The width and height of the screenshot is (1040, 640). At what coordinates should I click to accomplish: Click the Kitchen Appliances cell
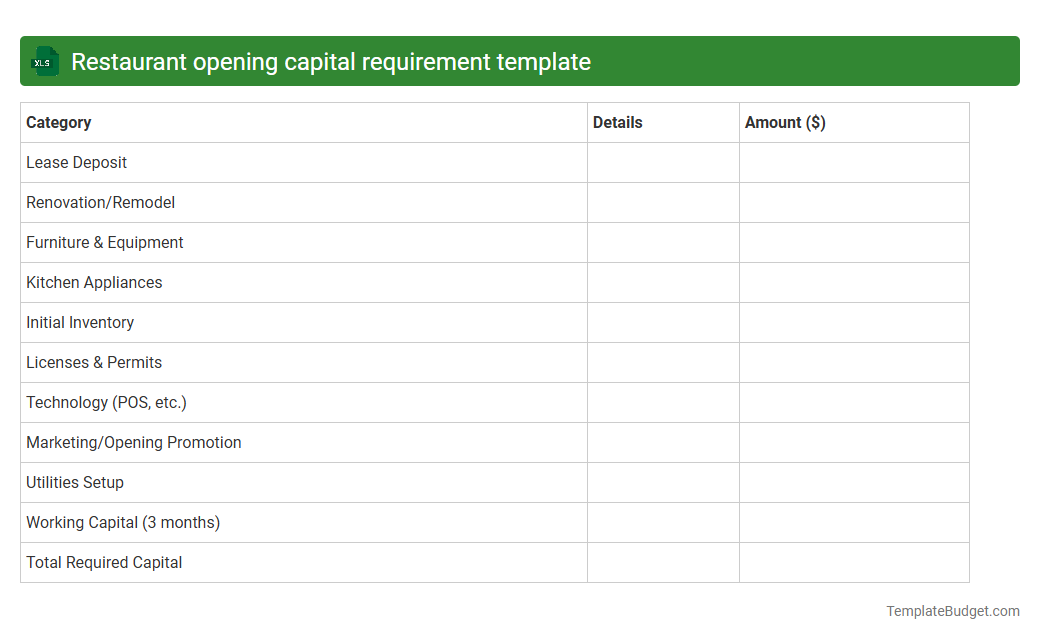point(94,282)
